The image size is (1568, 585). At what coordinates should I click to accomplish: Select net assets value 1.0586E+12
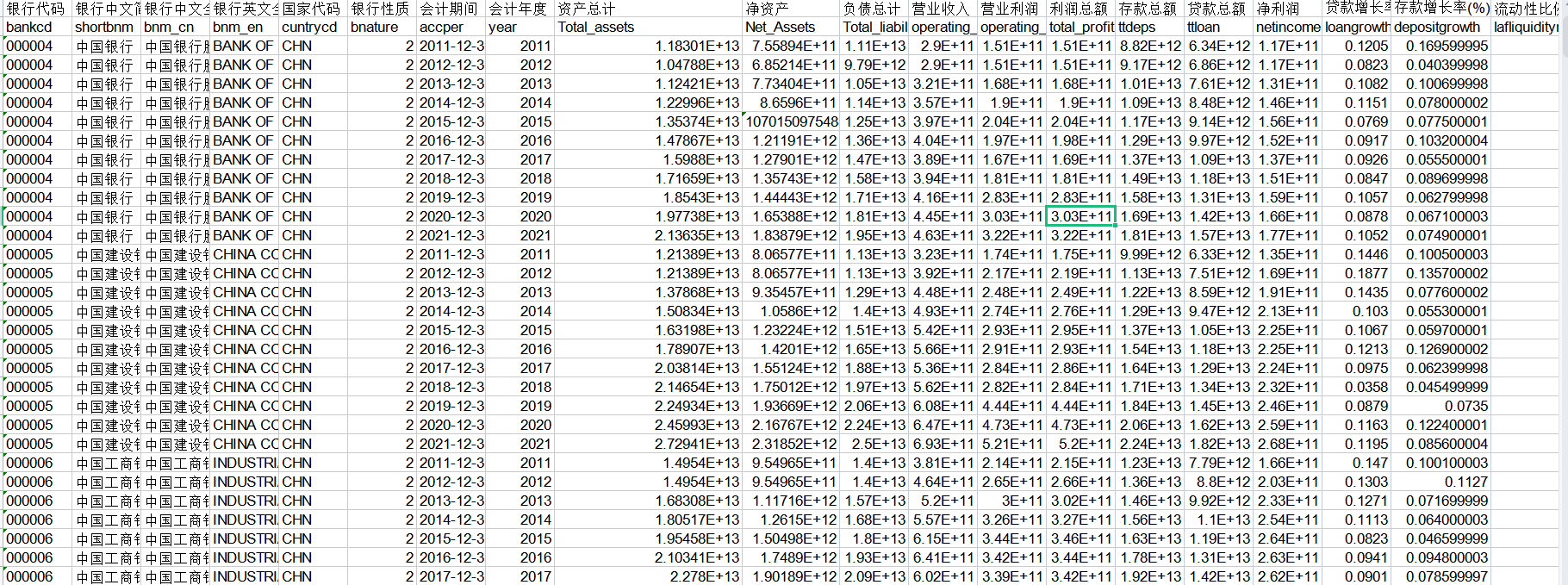(x=791, y=311)
